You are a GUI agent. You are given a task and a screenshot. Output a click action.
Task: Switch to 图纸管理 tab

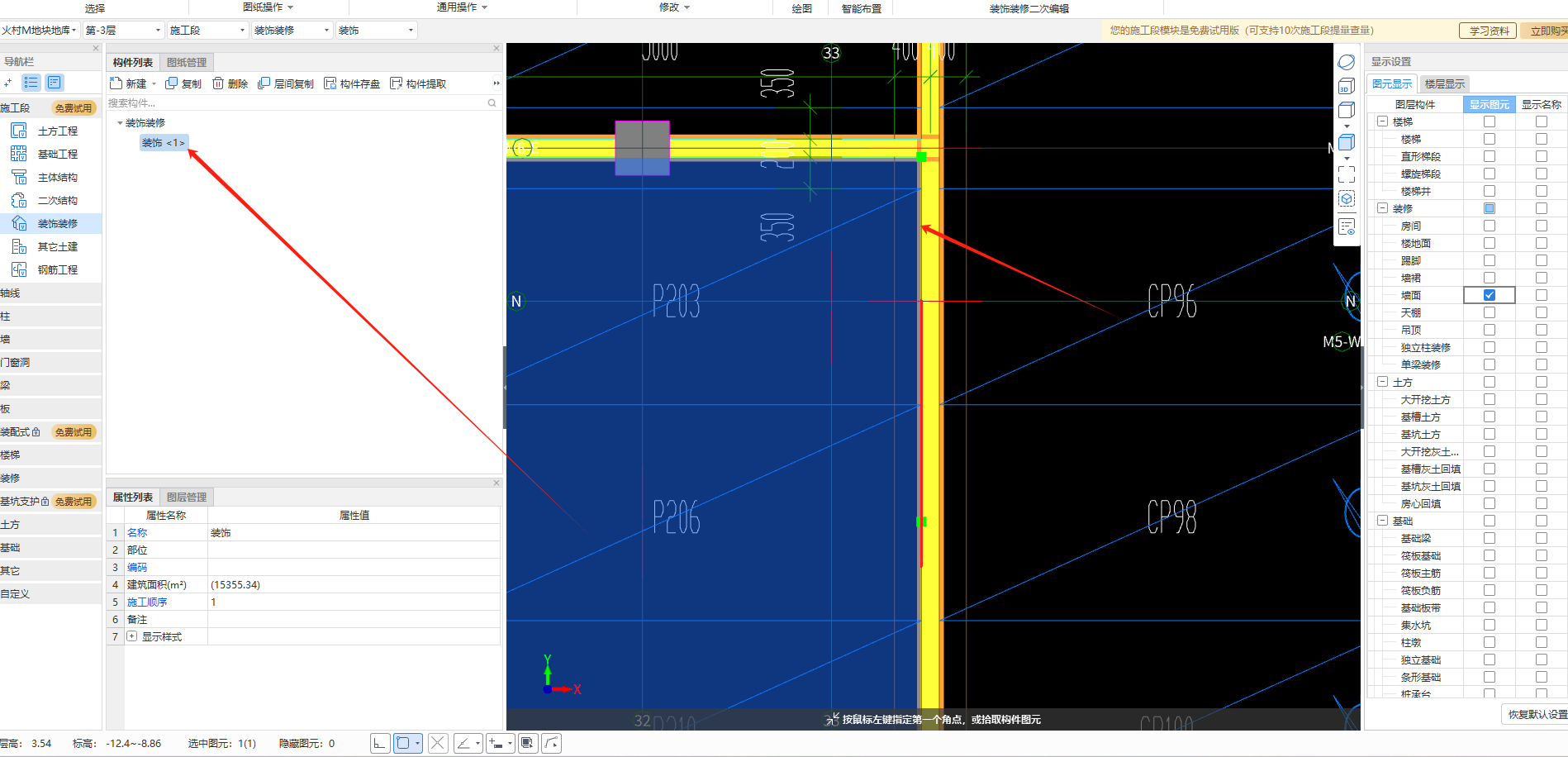[187, 62]
